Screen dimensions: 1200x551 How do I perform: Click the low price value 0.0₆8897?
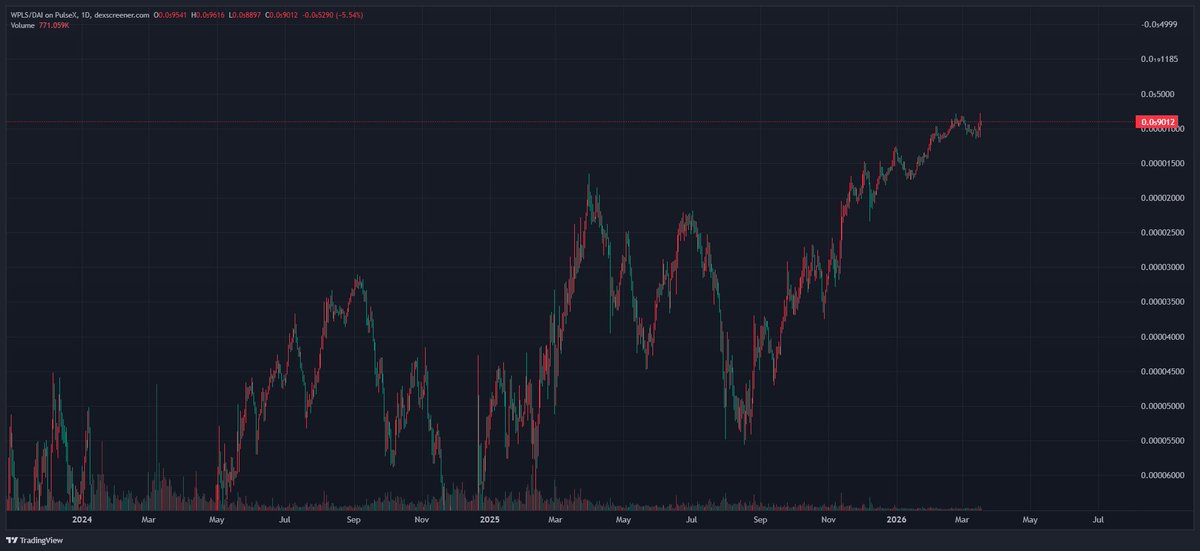click(x=248, y=15)
